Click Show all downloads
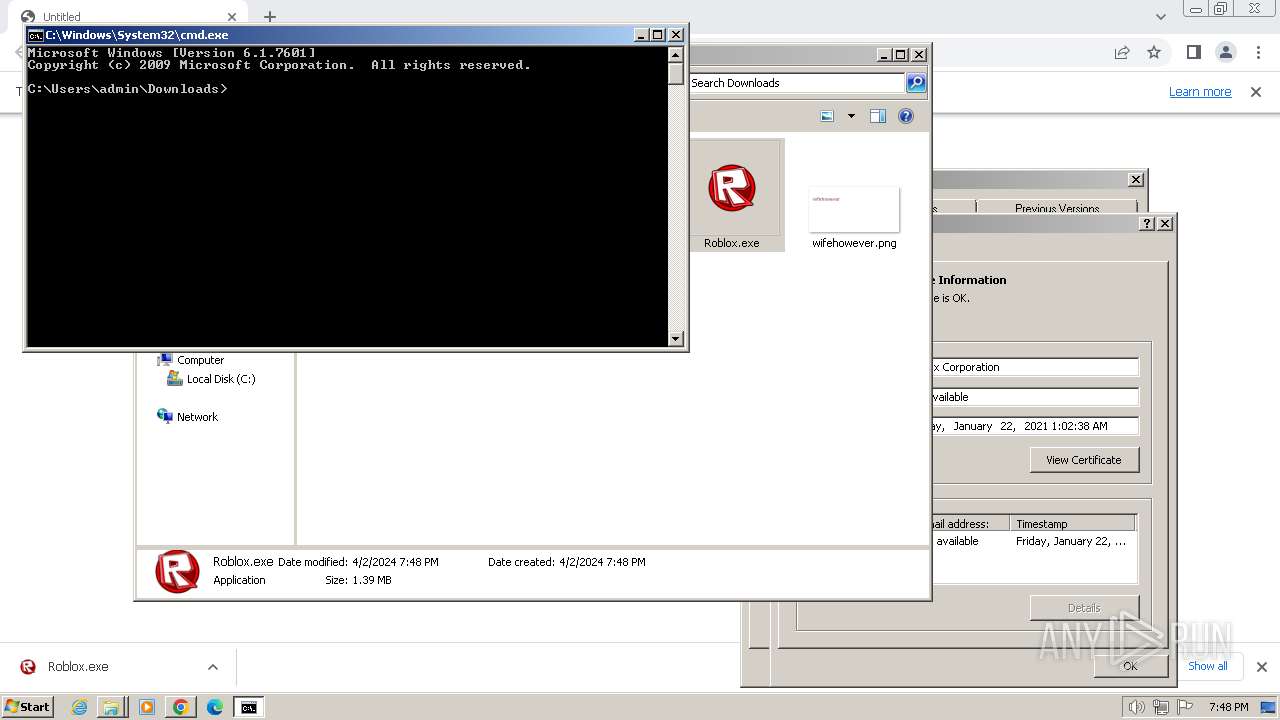The height and width of the screenshot is (720, 1280). tap(1208, 666)
